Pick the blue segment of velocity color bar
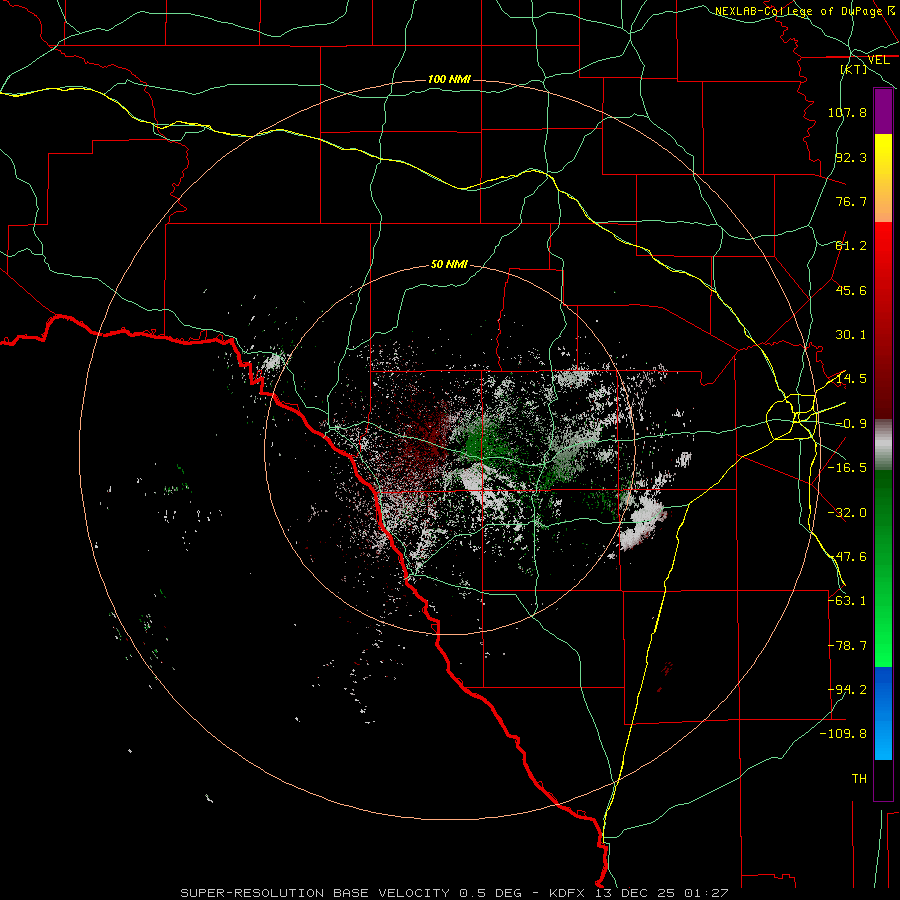The image size is (900, 900). 883,713
